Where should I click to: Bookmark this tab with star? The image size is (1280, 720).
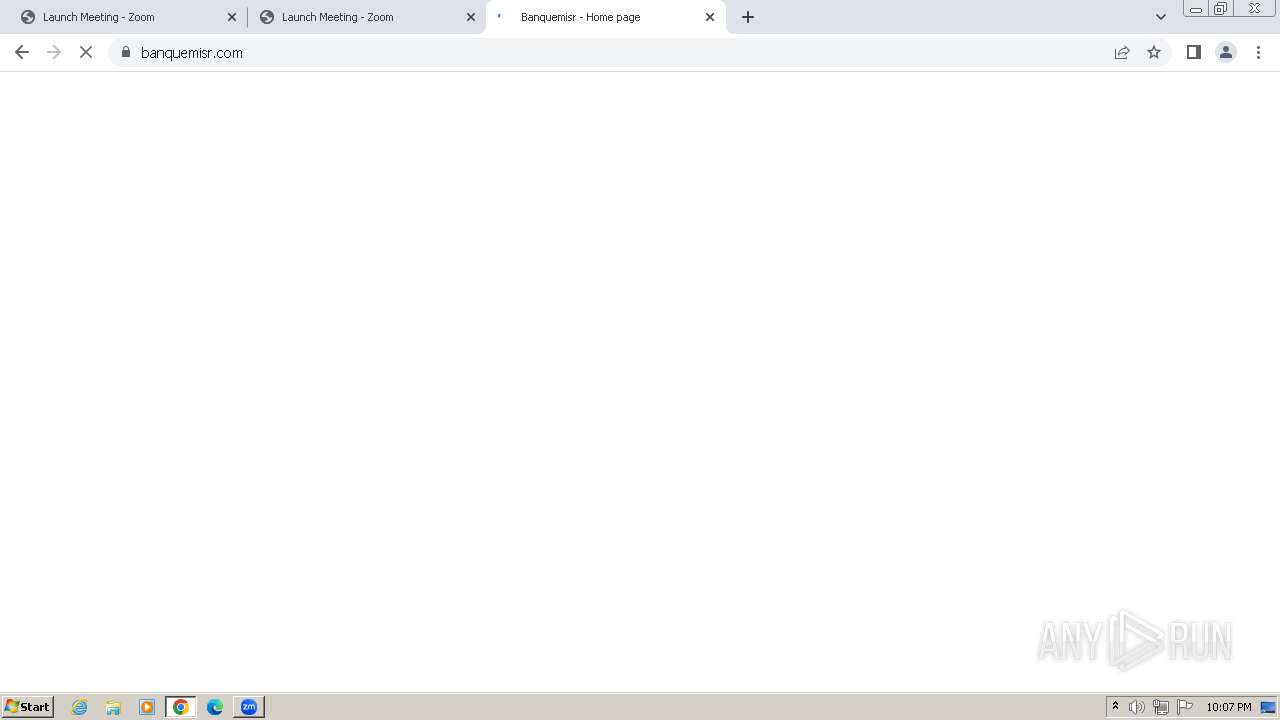[1154, 53]
